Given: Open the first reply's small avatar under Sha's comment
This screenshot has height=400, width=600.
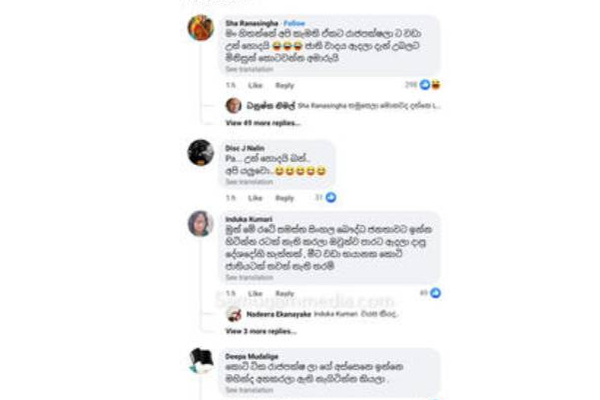Looking at the screenshot, I should pyautogui.click(x=233, y=106).
